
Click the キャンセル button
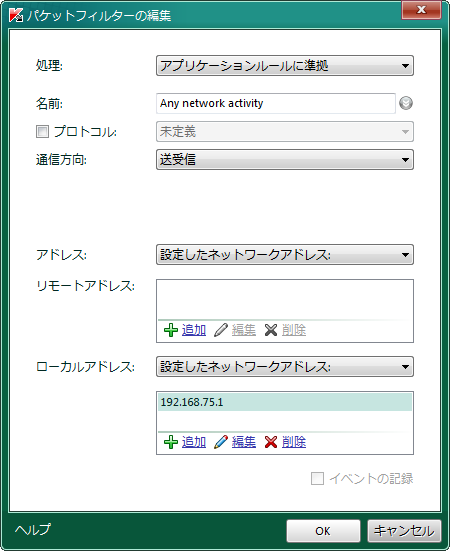tap(404, 531)
